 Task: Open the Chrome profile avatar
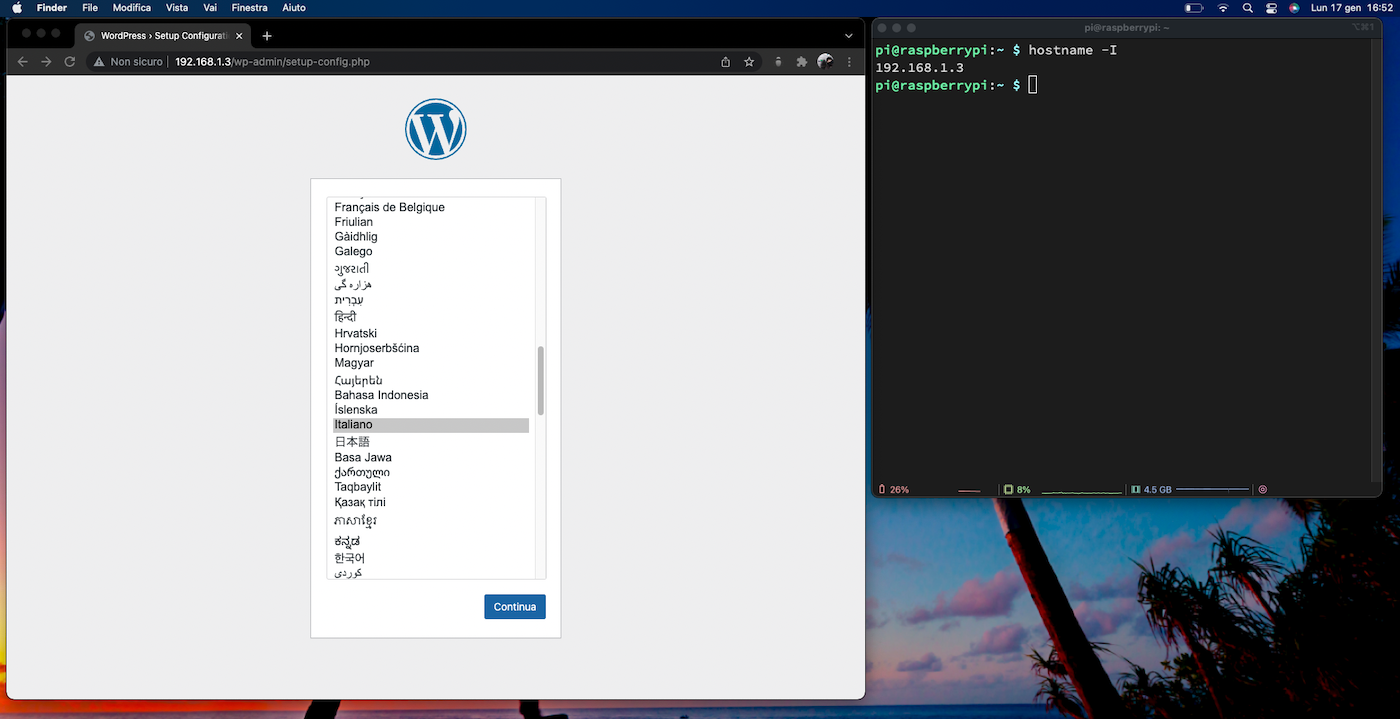[825, 61]
